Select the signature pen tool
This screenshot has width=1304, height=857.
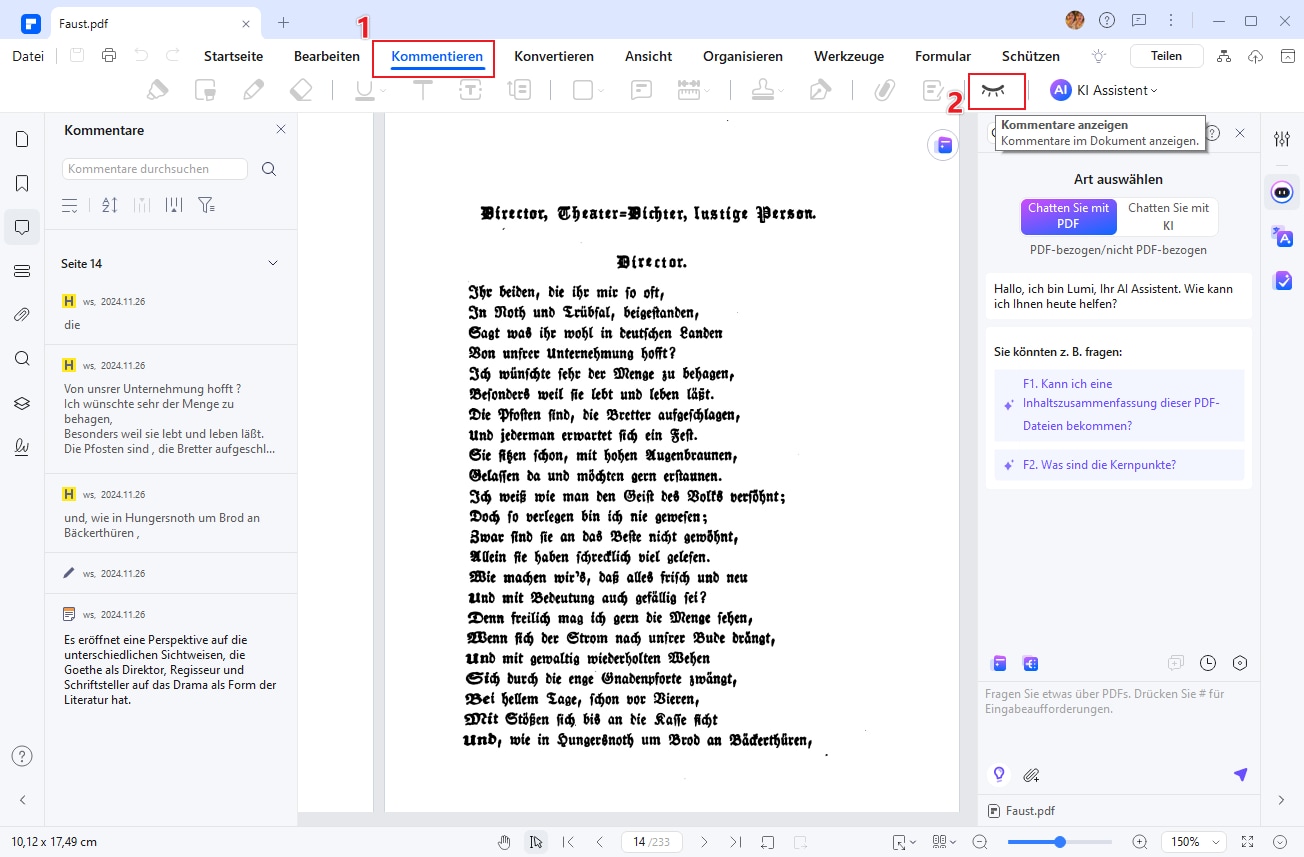tap(820, 90)
